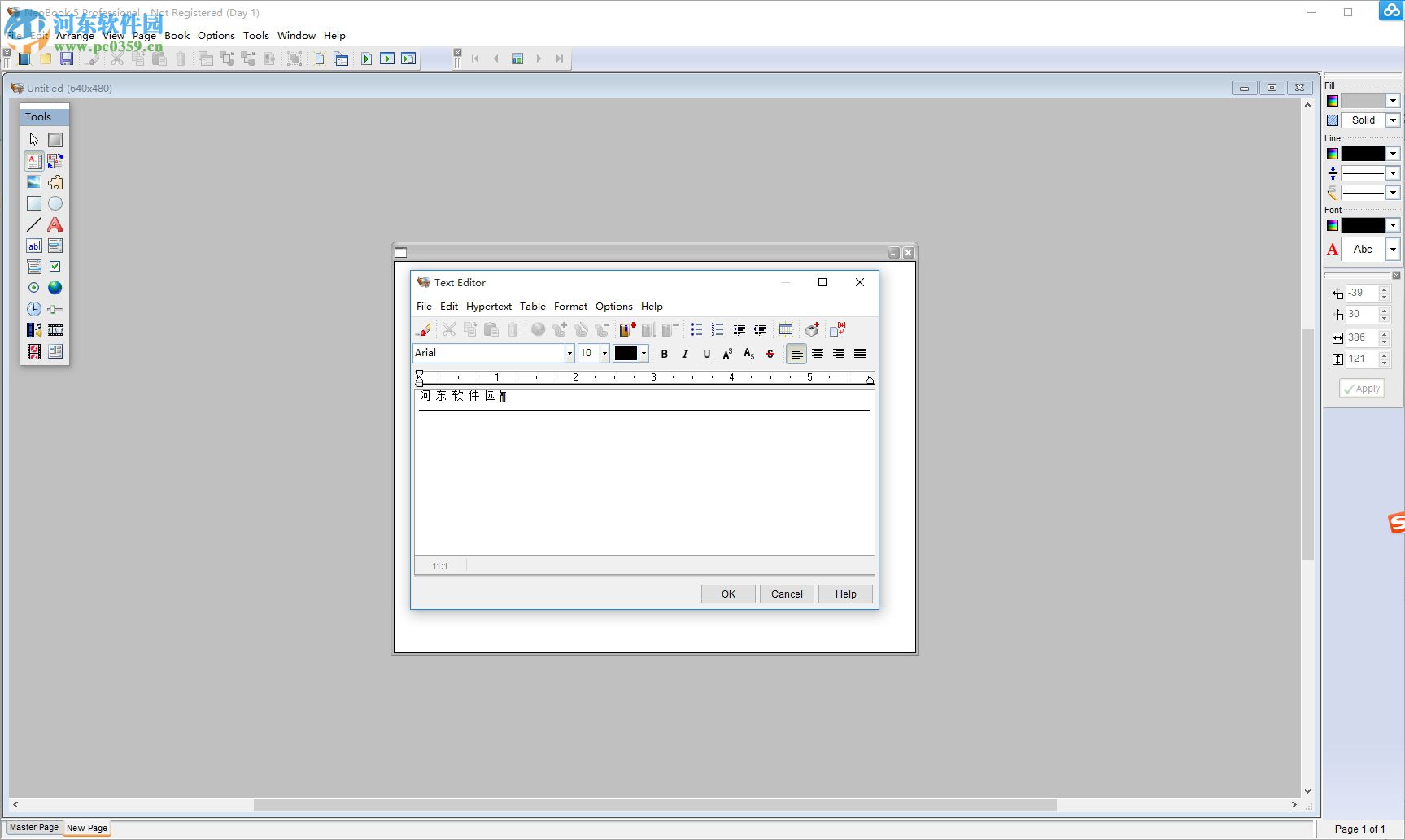1405x840 pixels.
Task: Select the pointer arrow tool in Tools palette
Action: coord(34,140)
